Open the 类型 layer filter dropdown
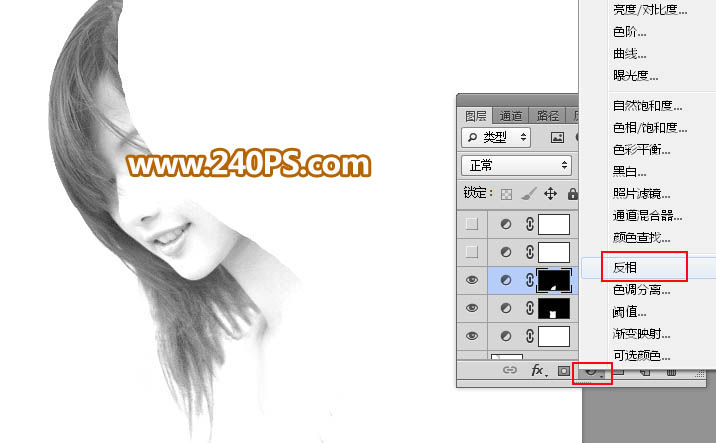716x443 pixels. 496,137
